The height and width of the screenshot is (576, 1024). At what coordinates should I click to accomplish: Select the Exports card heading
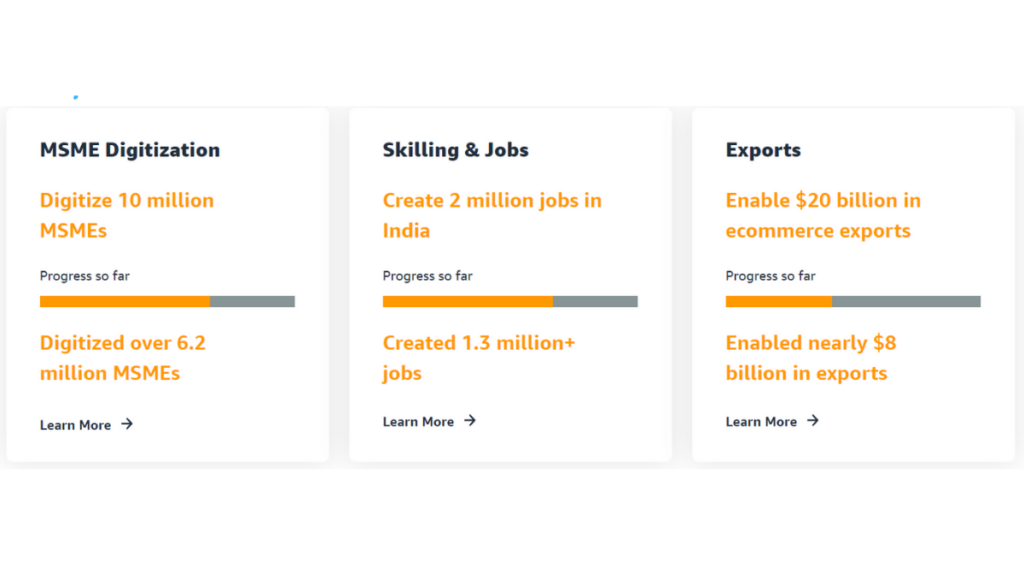point(763,150)
